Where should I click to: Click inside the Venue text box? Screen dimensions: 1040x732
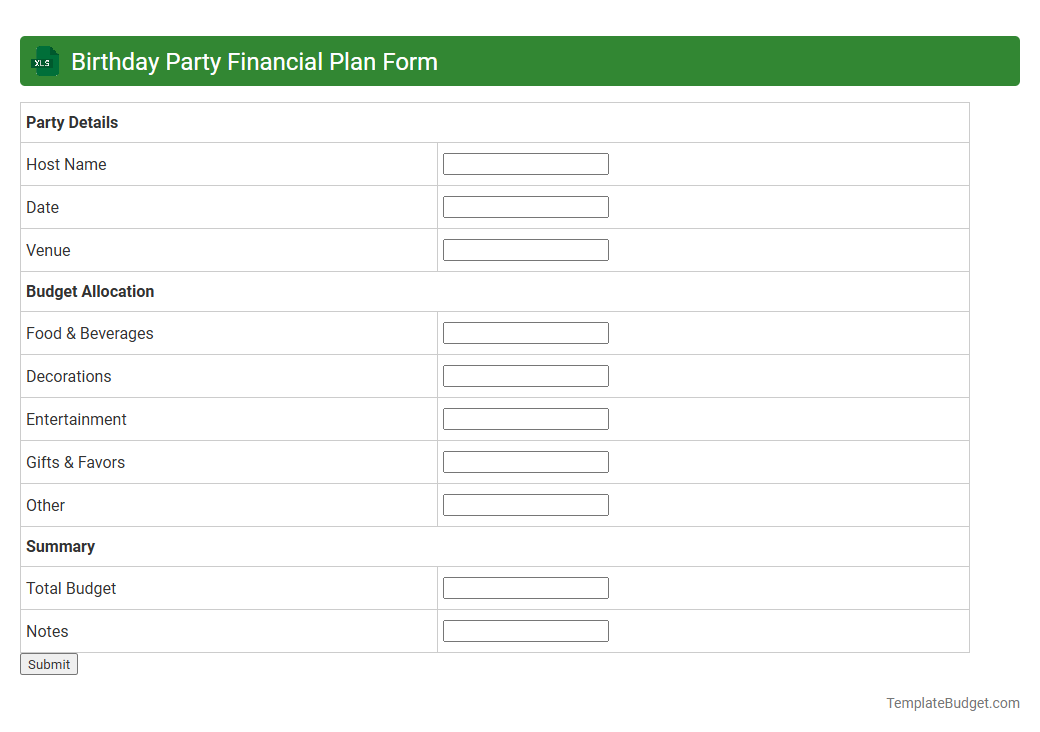tap(525, 249)
